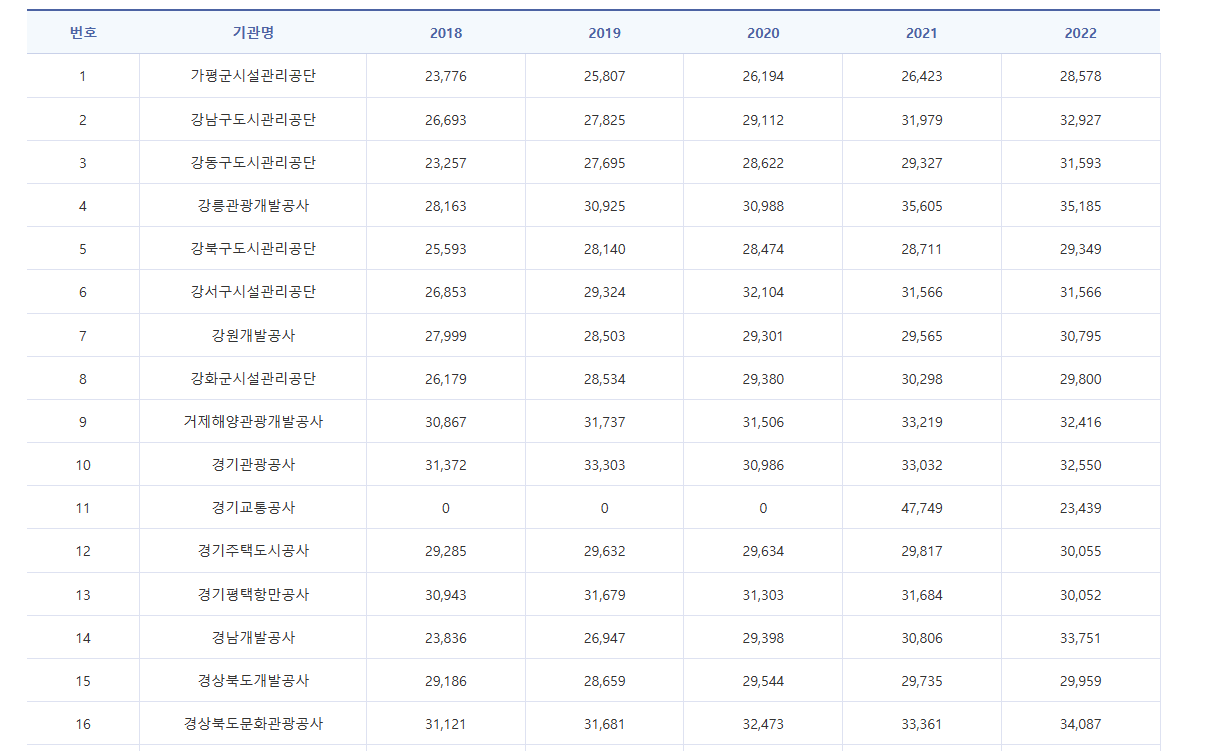Image resolution: width=1217 pixels, height=751 pixels.
Task: Click the value 35,185 in row 4
Action: coord(1081,206)
